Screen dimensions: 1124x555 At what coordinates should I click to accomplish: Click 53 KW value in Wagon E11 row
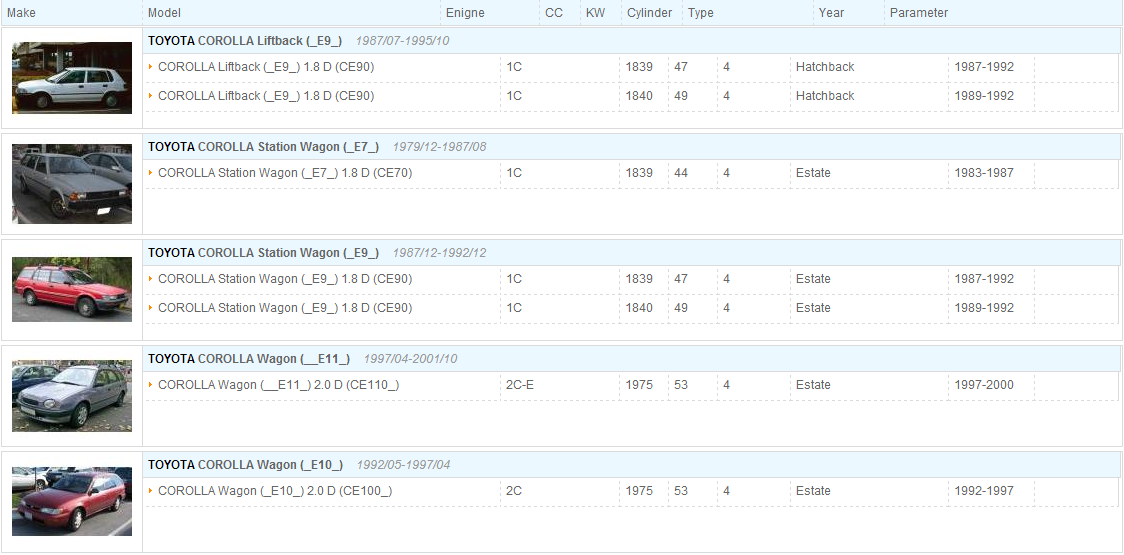click(681, 385)
